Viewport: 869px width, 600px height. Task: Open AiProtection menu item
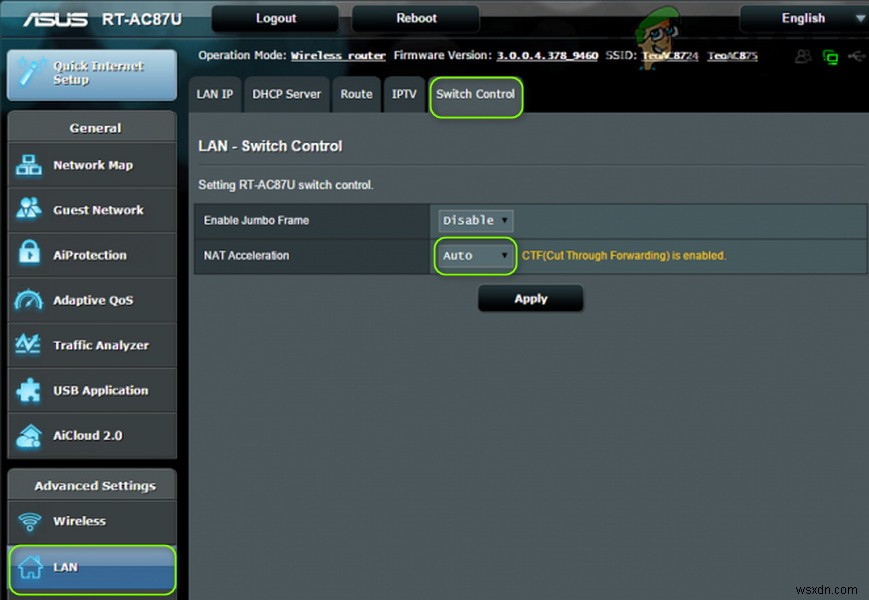[x=93, y=255]
